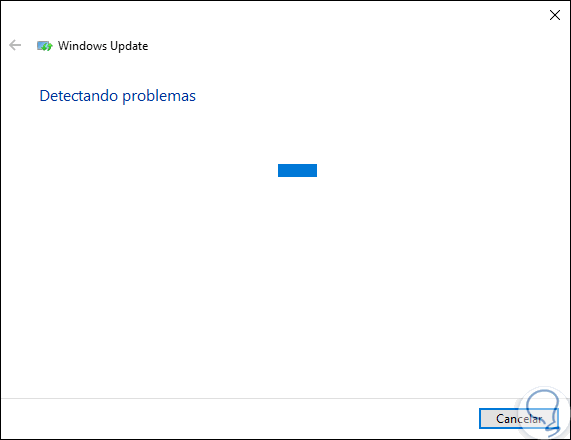Click the word 'Update' in the header
Viewport: 571px width, 440px height.
[129, 46]
